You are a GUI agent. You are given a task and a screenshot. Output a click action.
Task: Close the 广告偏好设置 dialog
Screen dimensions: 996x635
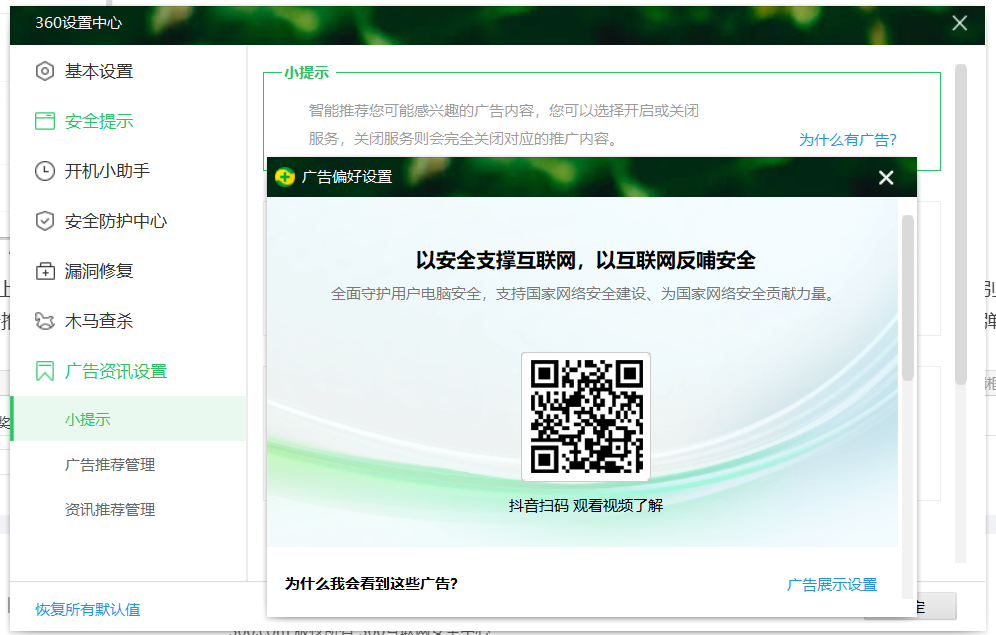coord(885,178)
